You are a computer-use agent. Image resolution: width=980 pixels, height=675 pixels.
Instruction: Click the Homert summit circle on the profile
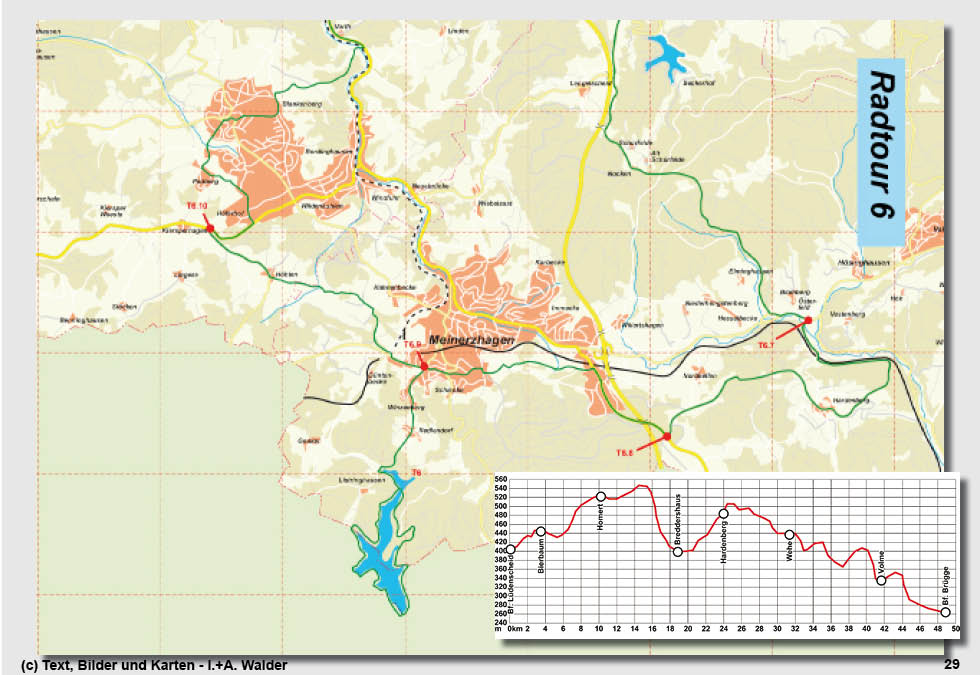point(600,494)
